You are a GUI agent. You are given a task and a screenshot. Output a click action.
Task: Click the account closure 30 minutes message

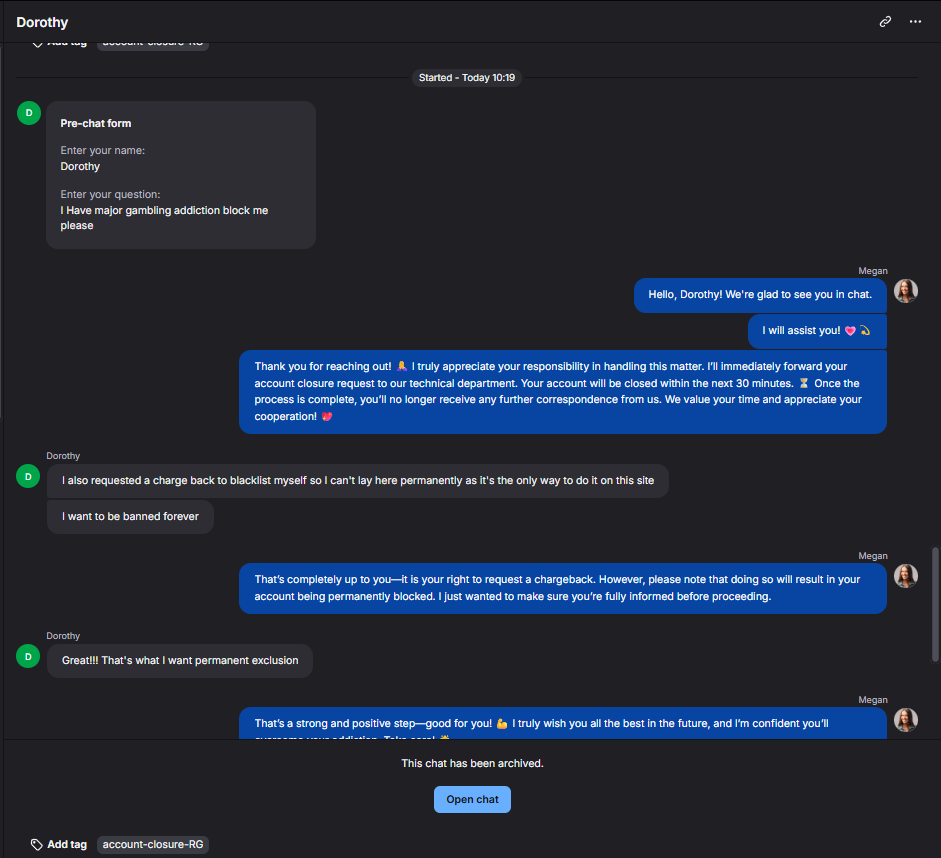(563, 391)
